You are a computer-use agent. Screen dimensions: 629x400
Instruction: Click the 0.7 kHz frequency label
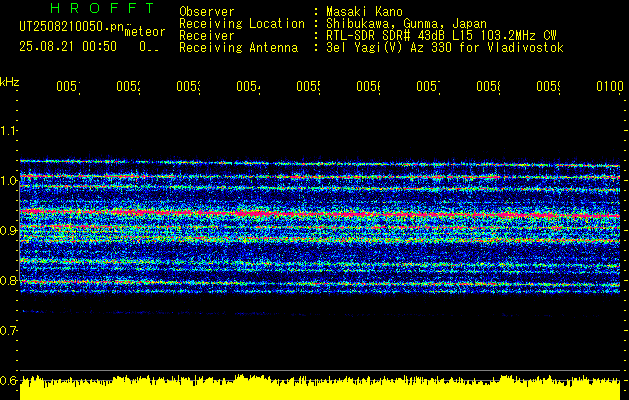[x=8, y=331]
